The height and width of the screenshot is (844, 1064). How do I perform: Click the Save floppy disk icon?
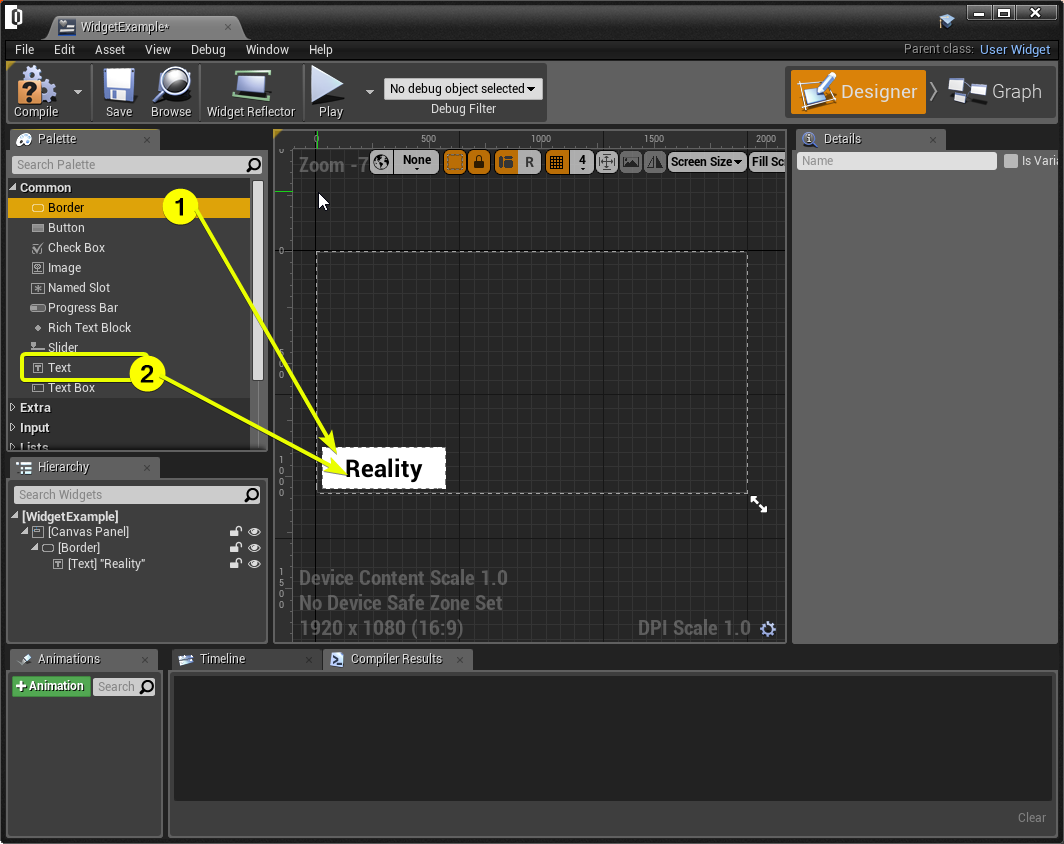(x=119, y=92)
